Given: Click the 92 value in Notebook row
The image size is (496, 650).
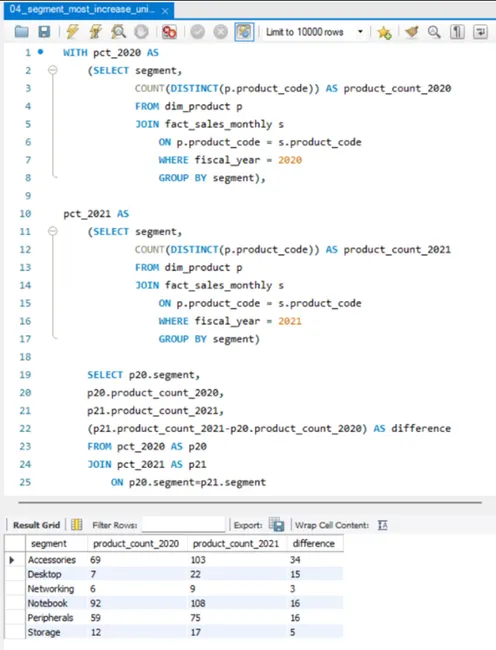Looking at the screenshot, I should coord(95,604).
